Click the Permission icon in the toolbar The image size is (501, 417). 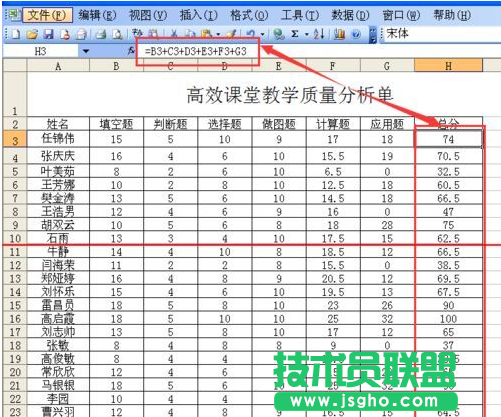(65, 34)
